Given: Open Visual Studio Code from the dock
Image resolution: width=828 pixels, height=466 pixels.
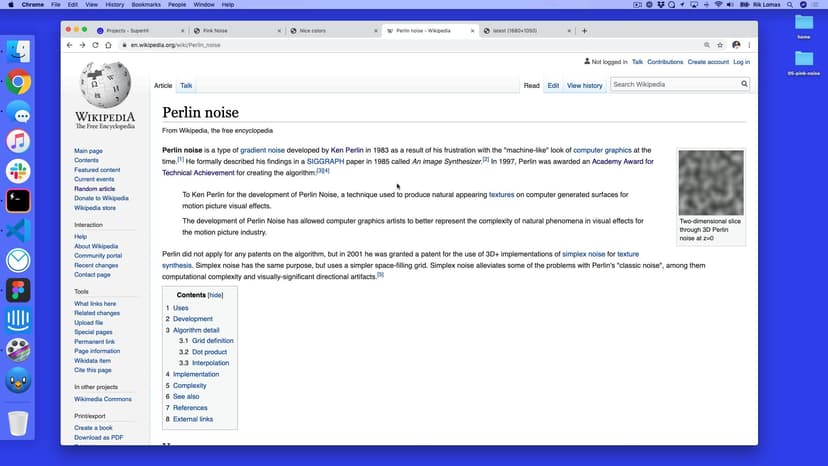Looking at the screenshot, I should 18,230.
